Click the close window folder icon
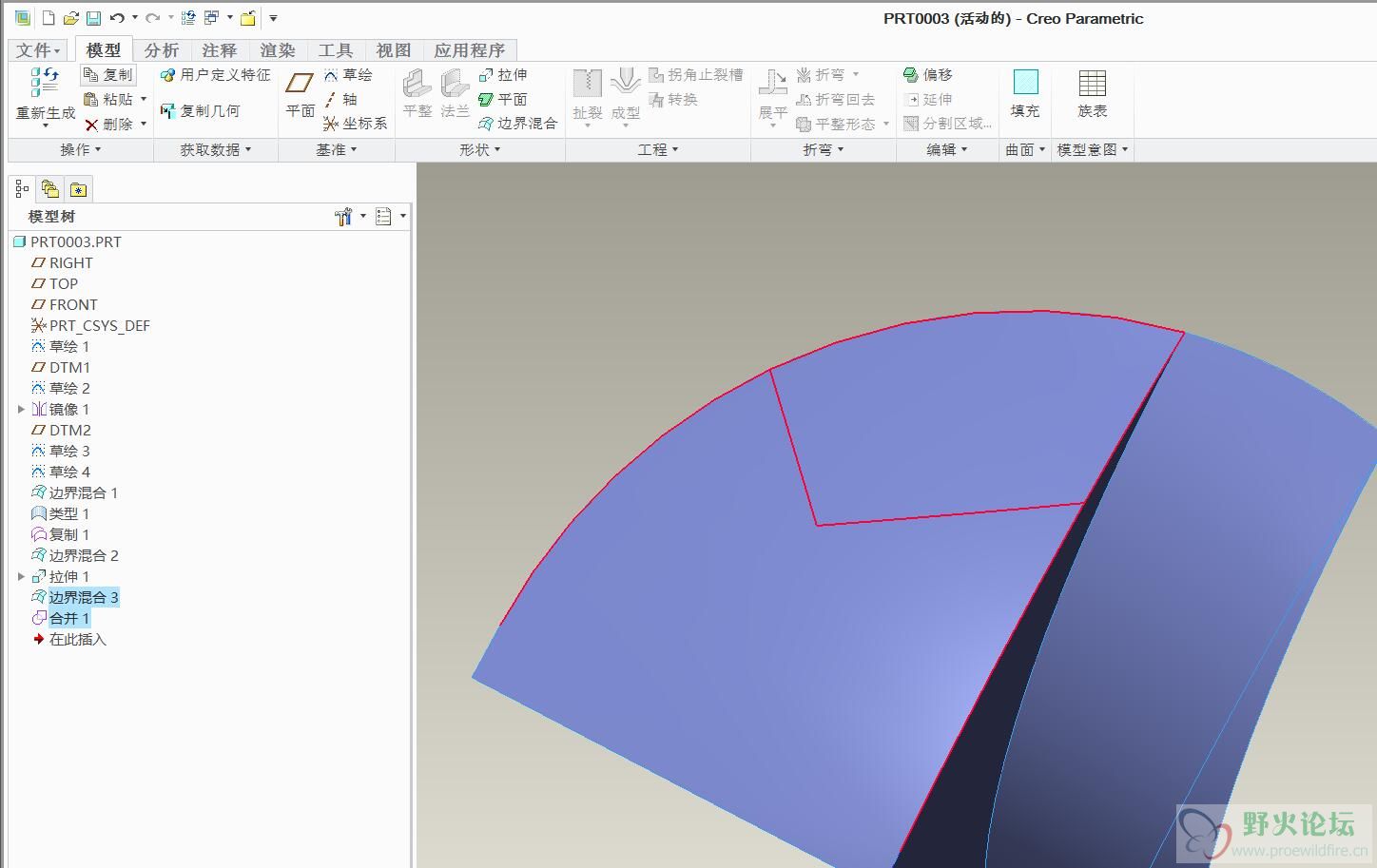 pos(248,18)
